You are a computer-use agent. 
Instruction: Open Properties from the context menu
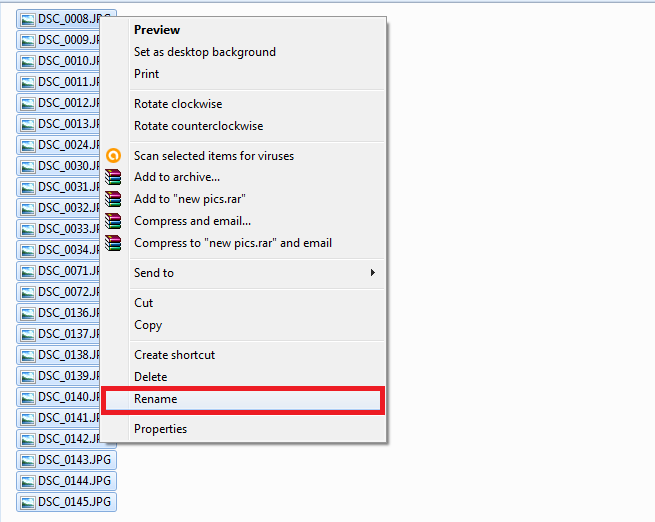click(x=161, y=429)
